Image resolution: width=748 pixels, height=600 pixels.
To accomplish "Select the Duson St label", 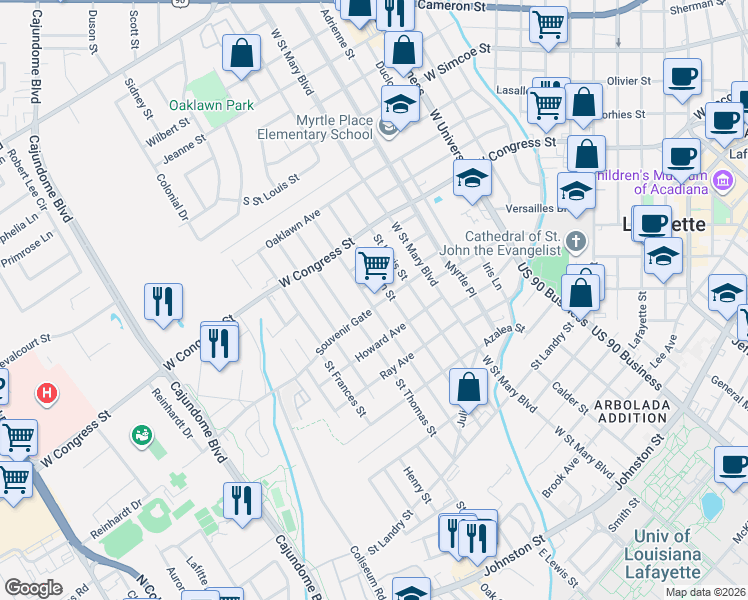I will point(93,31).
